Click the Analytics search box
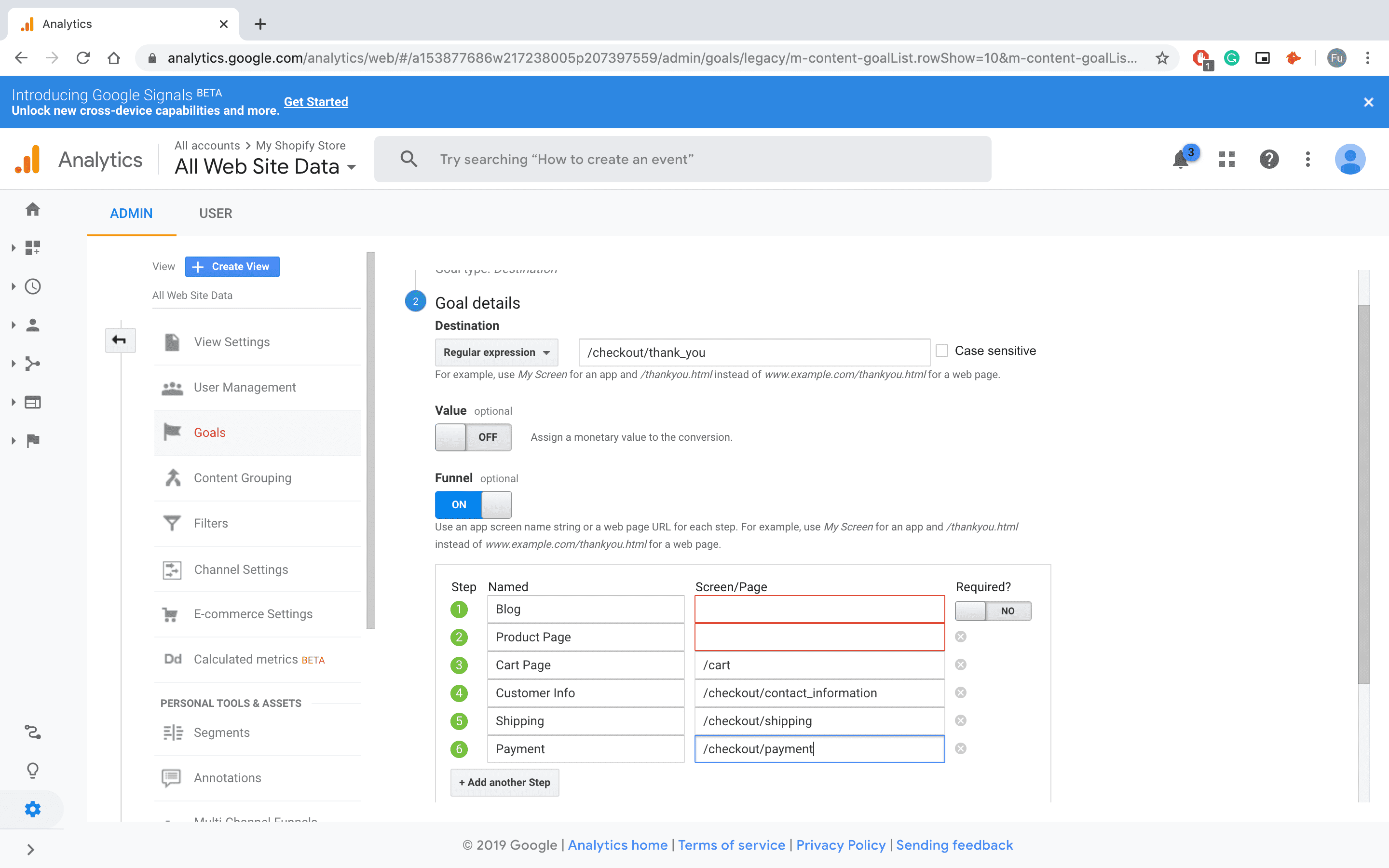This screenshot has height=868, width=1389. (682, 159)
